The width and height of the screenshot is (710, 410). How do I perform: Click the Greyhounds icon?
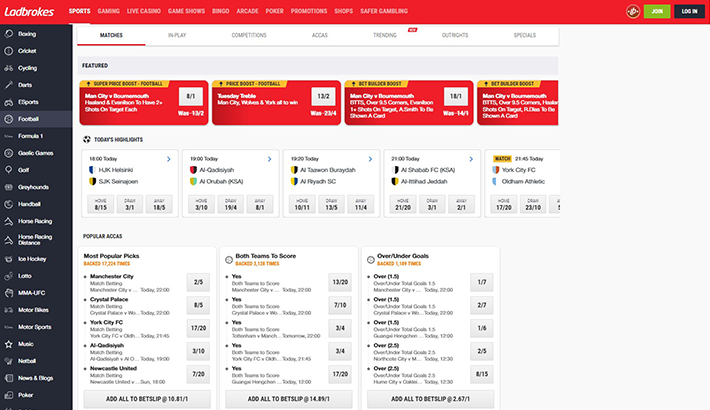(9, 187)
